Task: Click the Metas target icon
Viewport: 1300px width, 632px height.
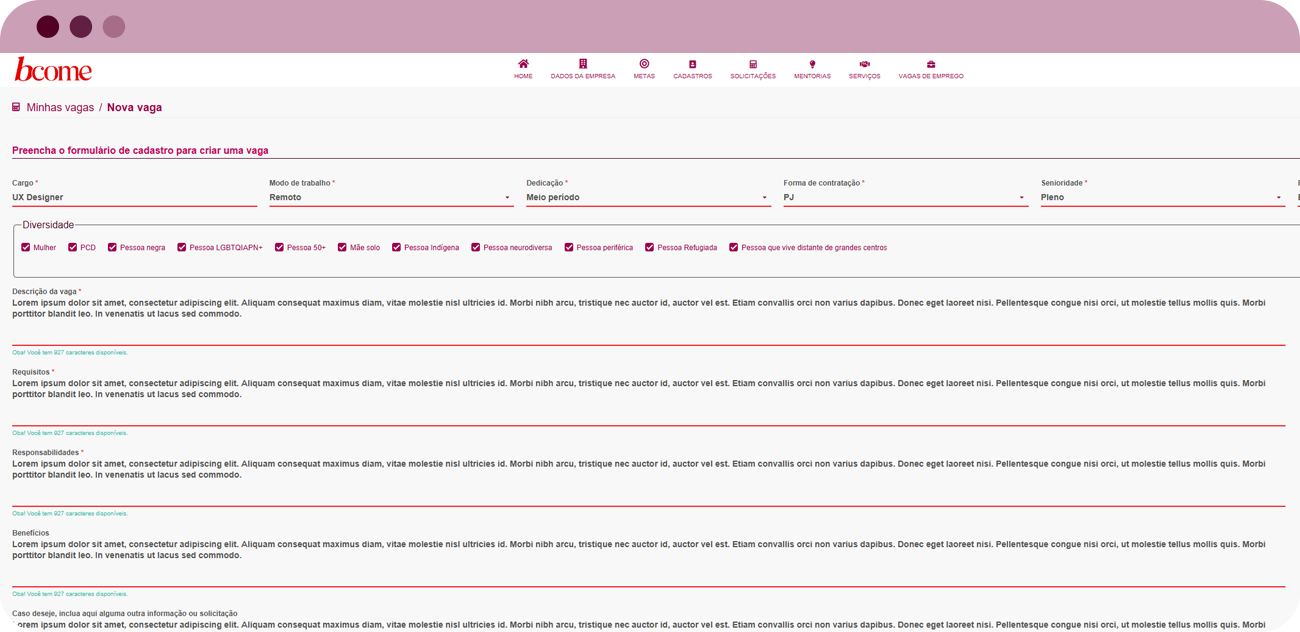Action: pos(644,64)
